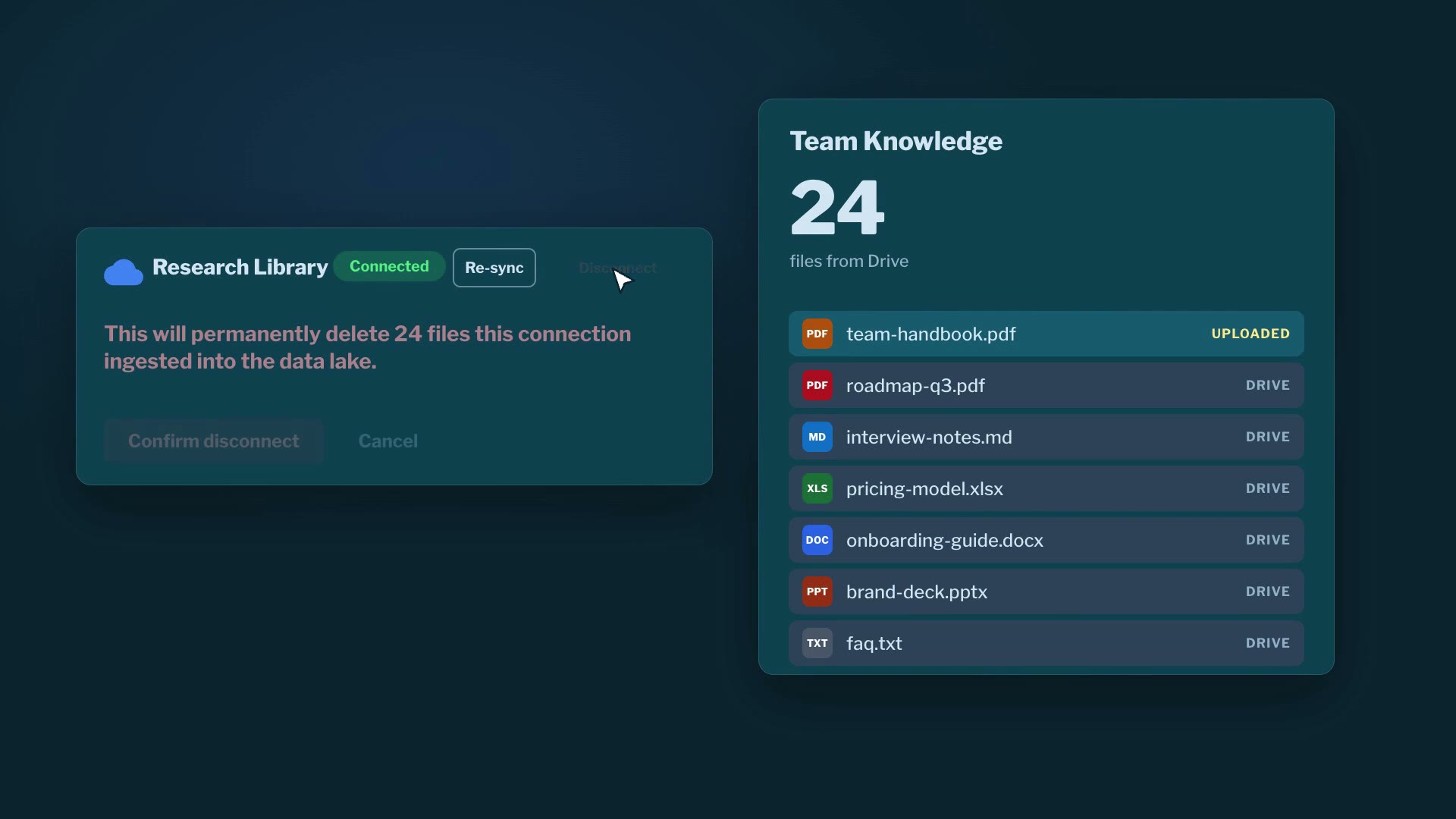The height and width of the screenshot is (819, 1456).
Task: Select the pricing-model.xlsx file name
Action: 924,488
